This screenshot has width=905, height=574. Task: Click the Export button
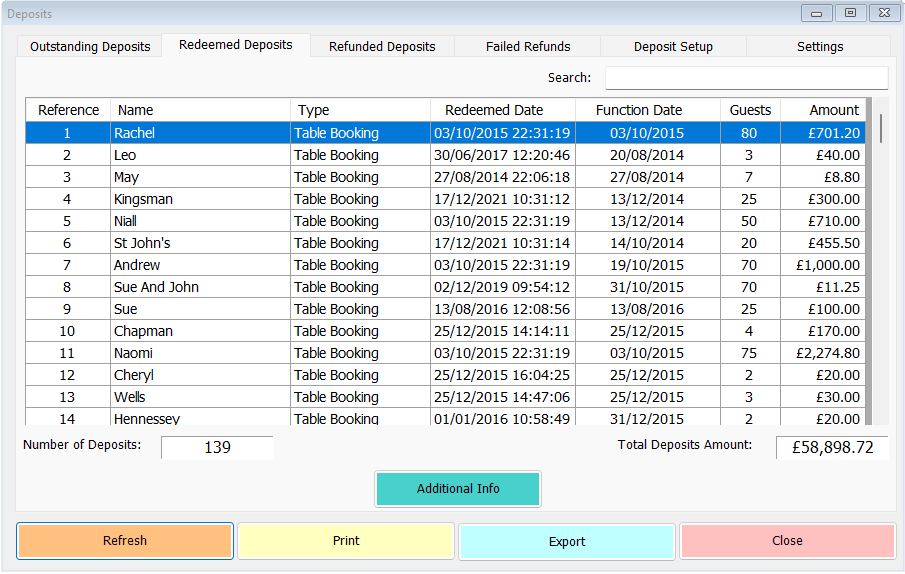coord(567,541)
